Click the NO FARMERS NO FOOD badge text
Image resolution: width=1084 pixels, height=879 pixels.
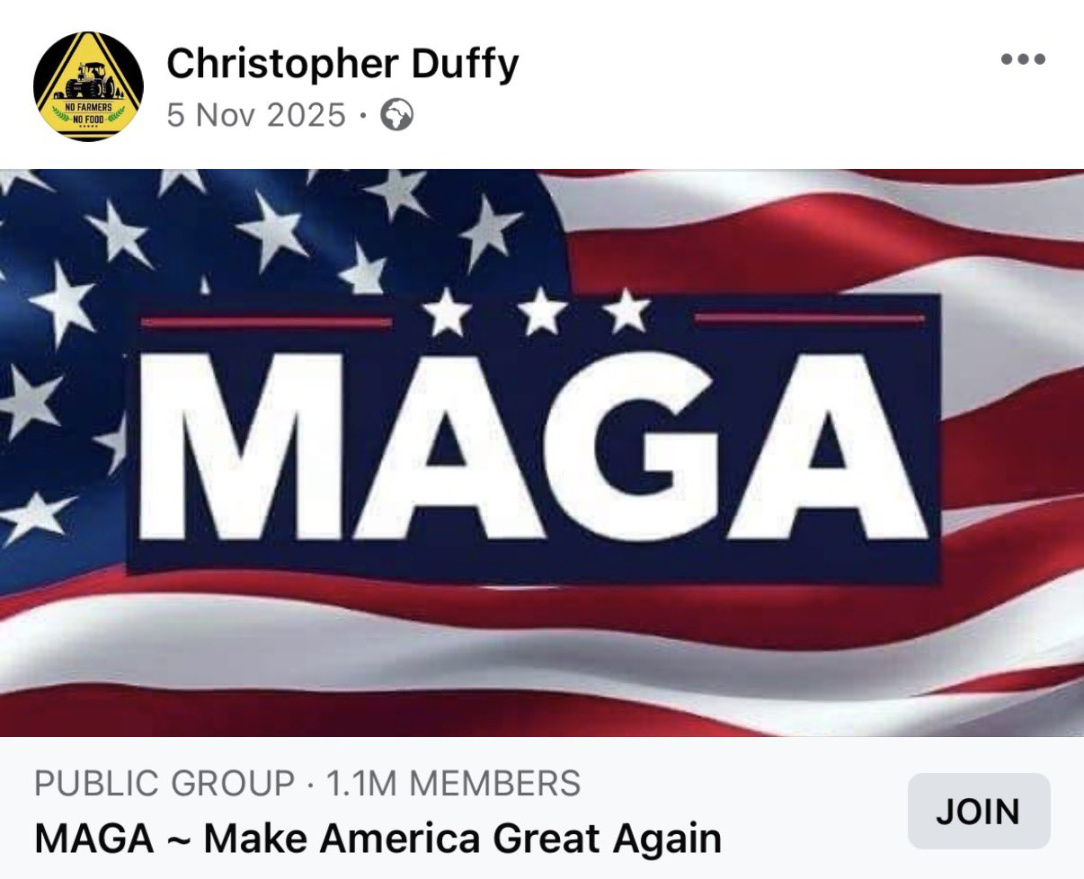point(88,113)
